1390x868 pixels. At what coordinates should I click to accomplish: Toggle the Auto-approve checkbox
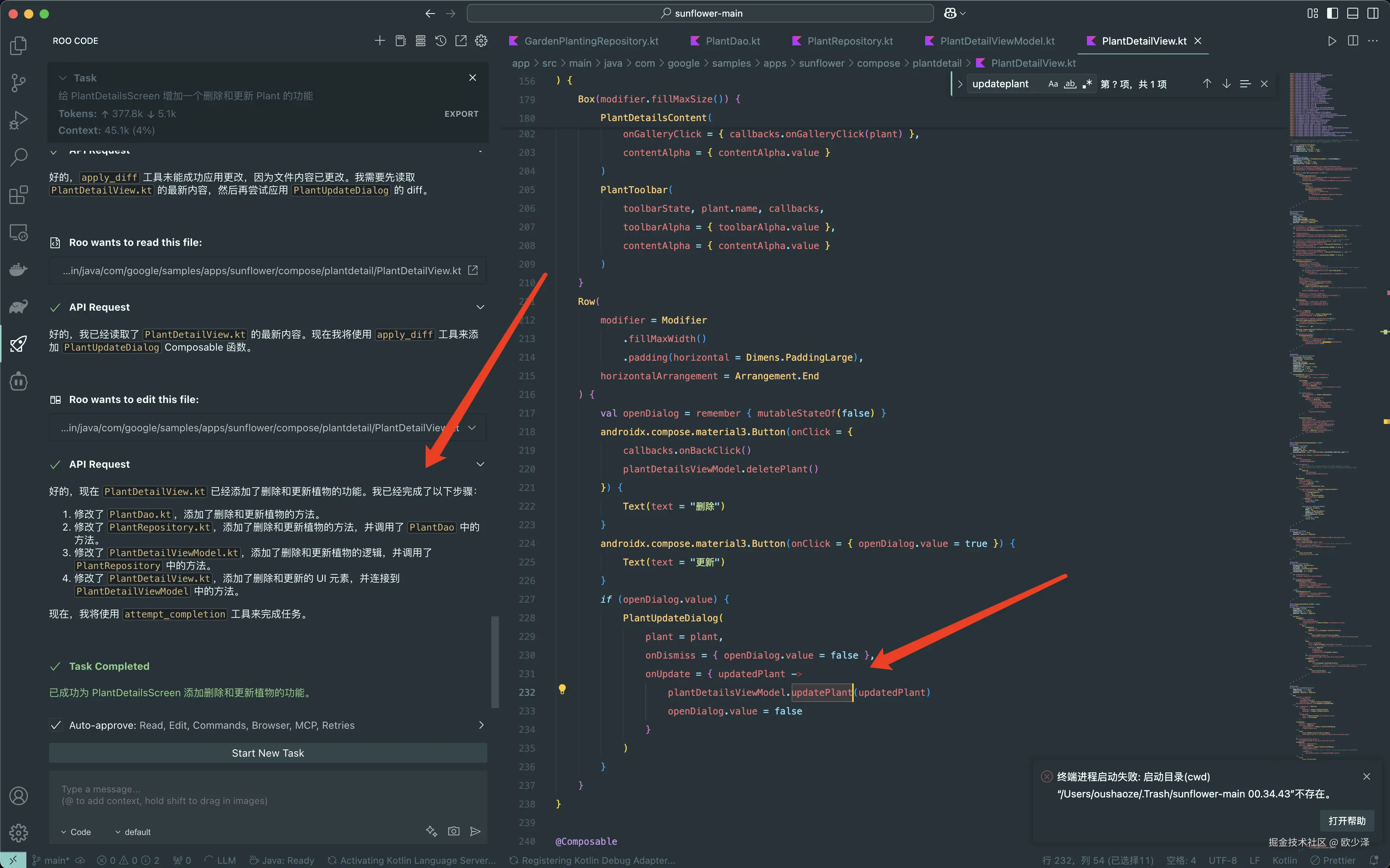(56, 725)
